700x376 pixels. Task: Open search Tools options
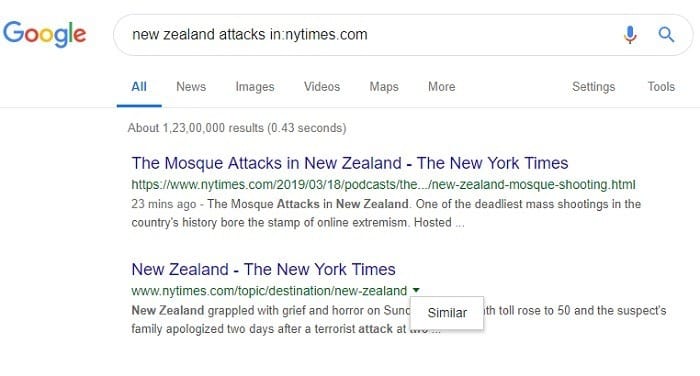[x=661, y=87]
